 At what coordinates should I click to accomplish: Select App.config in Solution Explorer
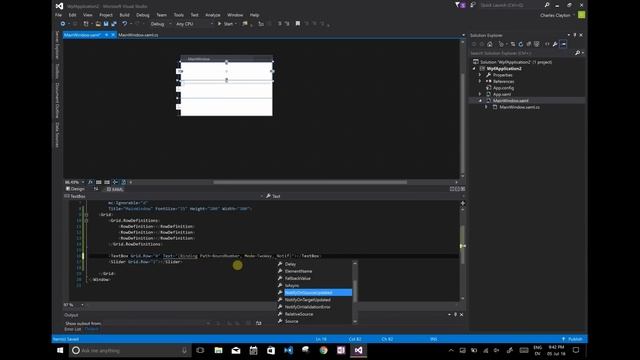[x=503, y=88]
